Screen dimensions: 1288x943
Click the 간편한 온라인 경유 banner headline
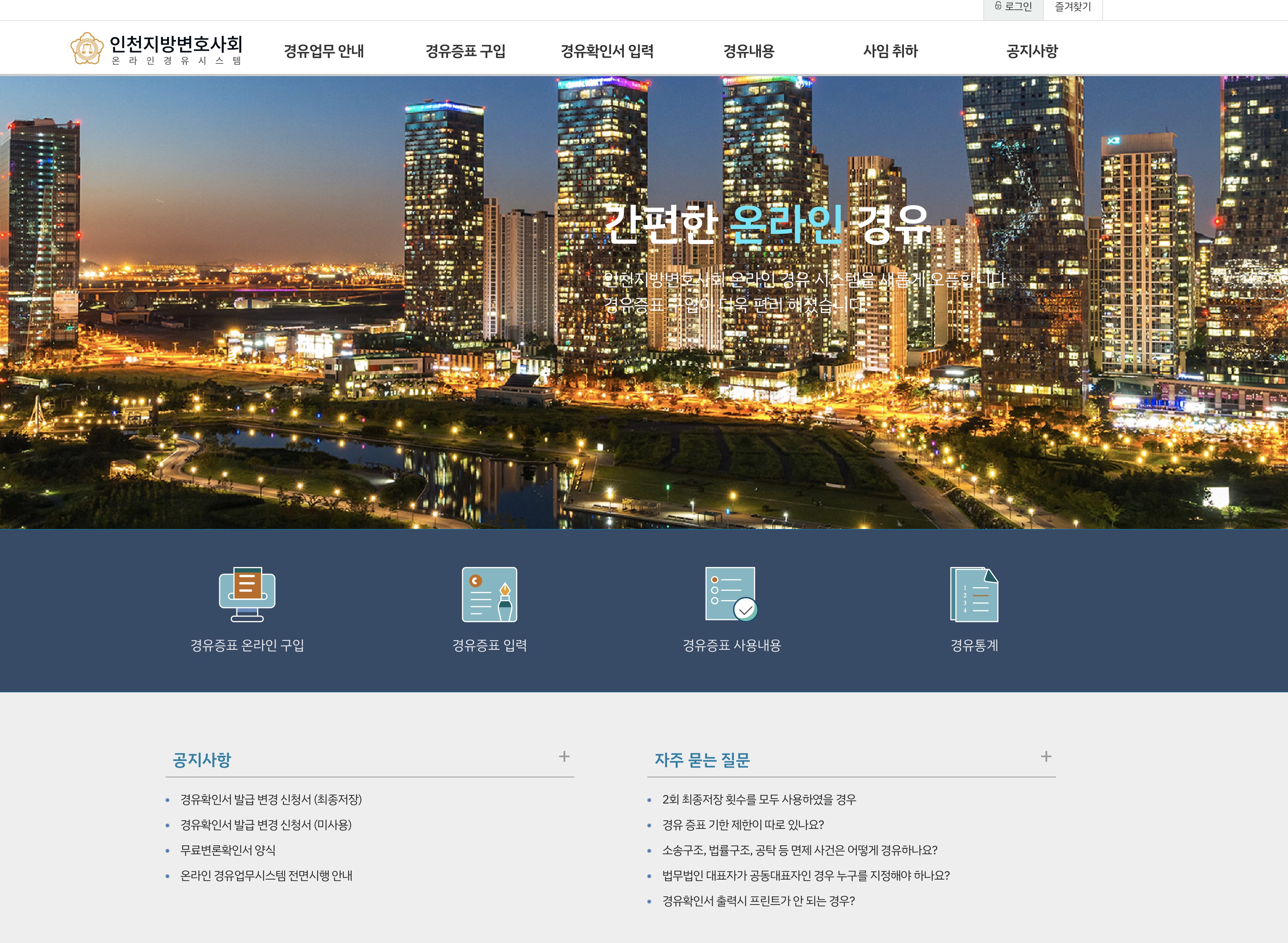click(x=767, y=224)
